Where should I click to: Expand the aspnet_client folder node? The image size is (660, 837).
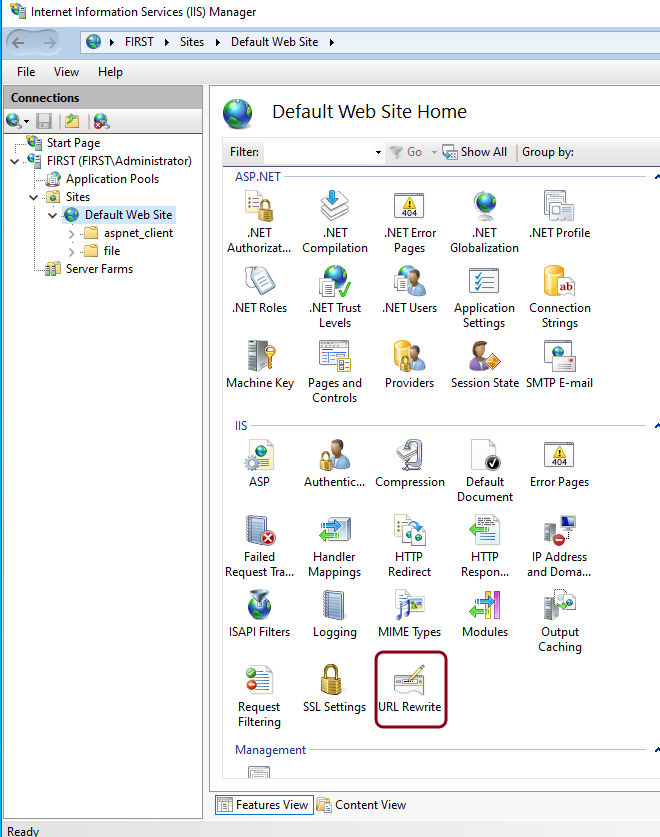tap(72, 234)
